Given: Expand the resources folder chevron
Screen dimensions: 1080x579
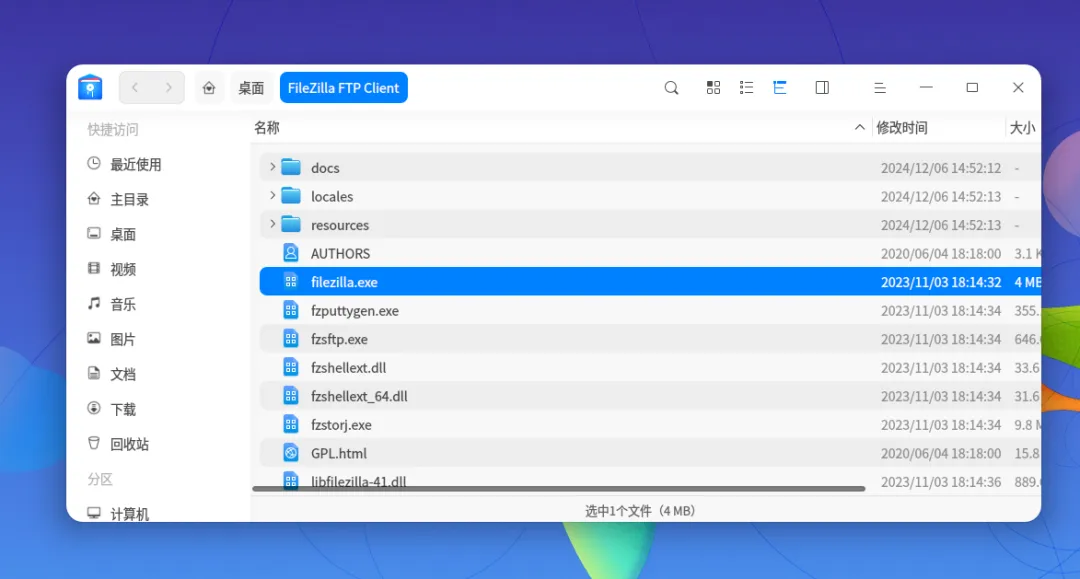Looking at the screenshot, I should [272, 224].
